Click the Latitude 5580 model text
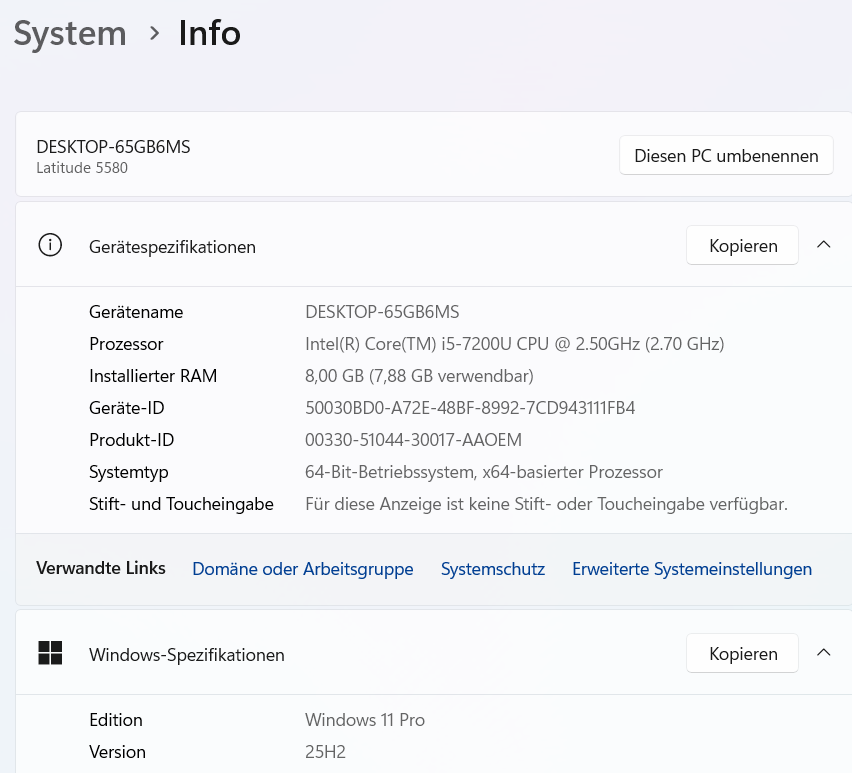 (x=82, y=168)
